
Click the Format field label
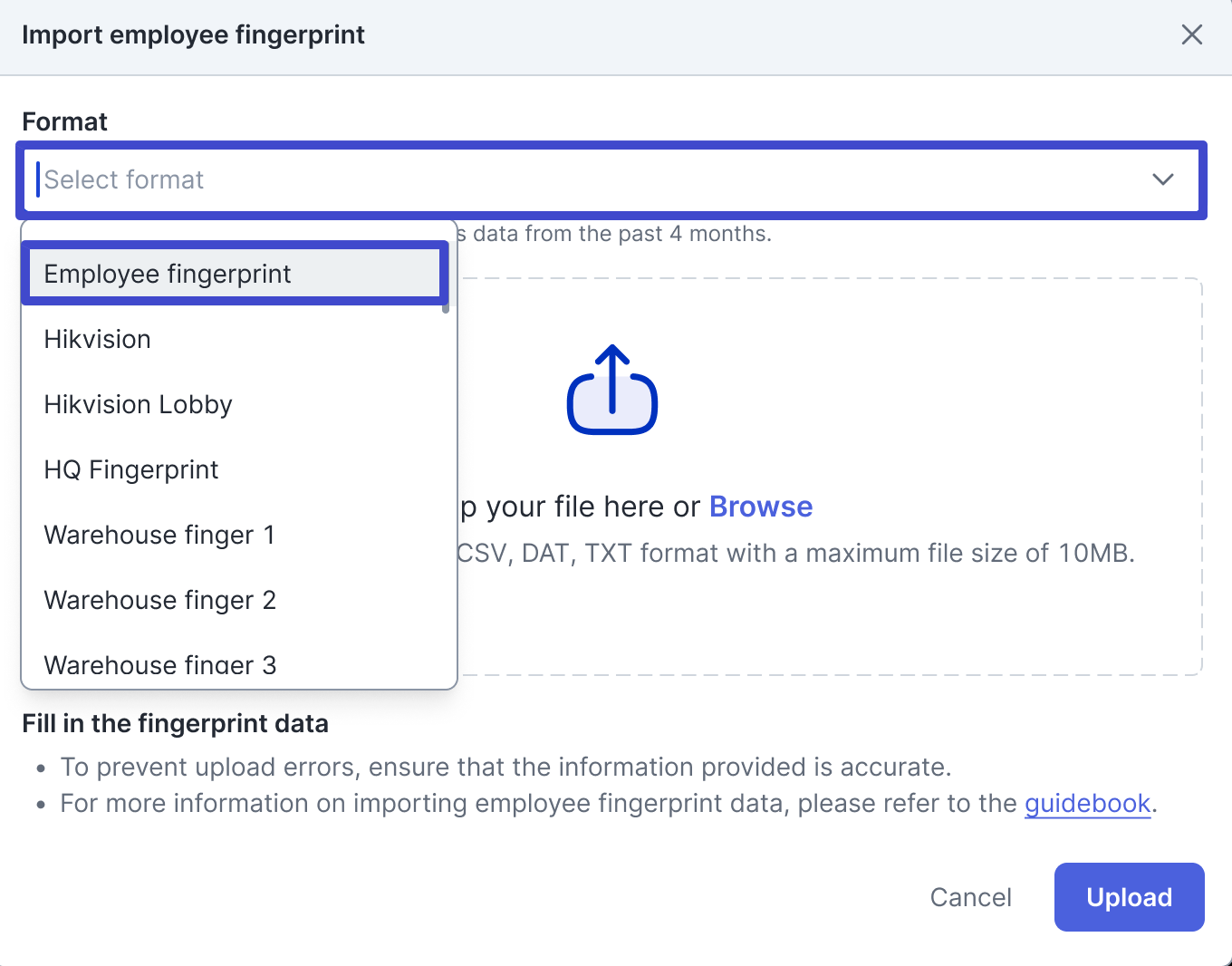[64, 121]
